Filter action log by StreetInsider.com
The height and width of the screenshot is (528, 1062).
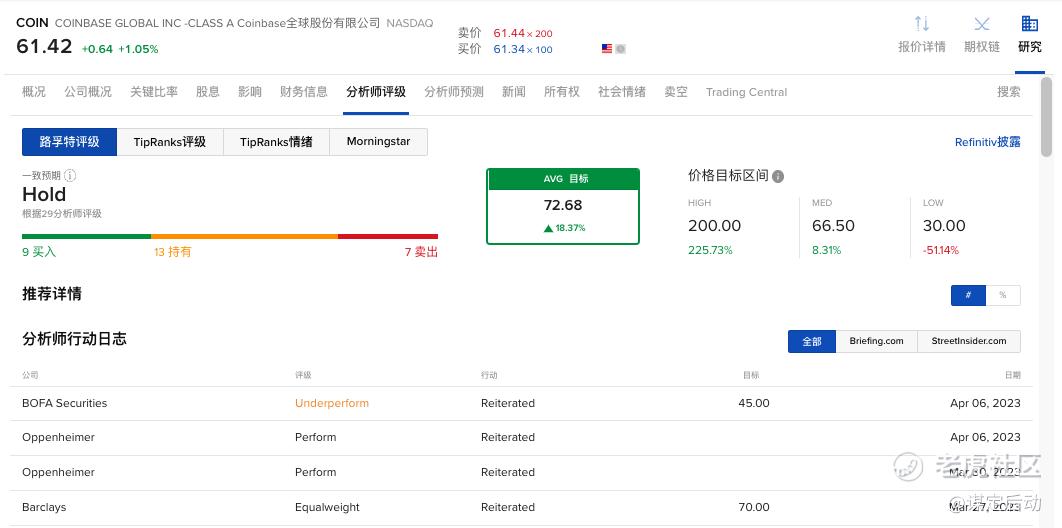click(x=969, y=341)
